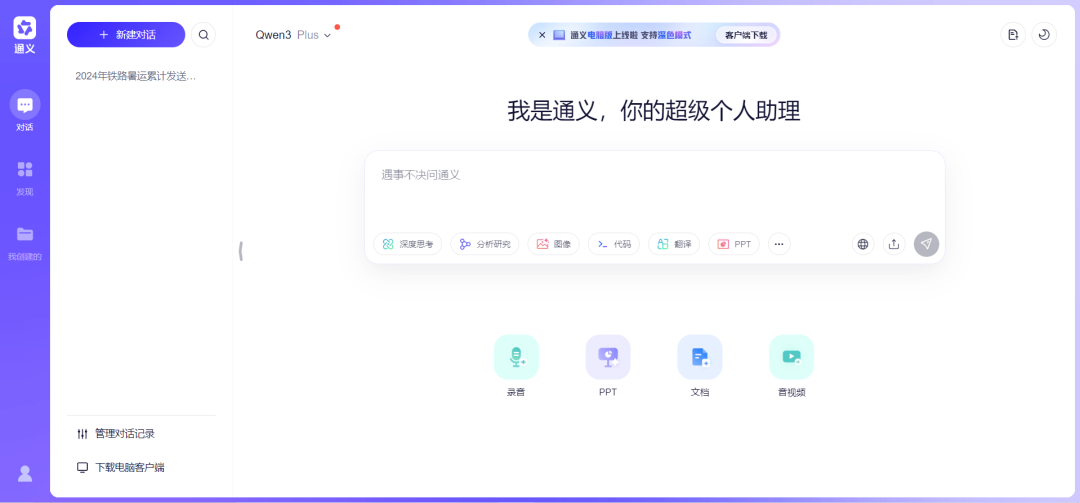Open the 录音 recording shortcut
Screen dimensions: 1080x503
pos(516,357)
